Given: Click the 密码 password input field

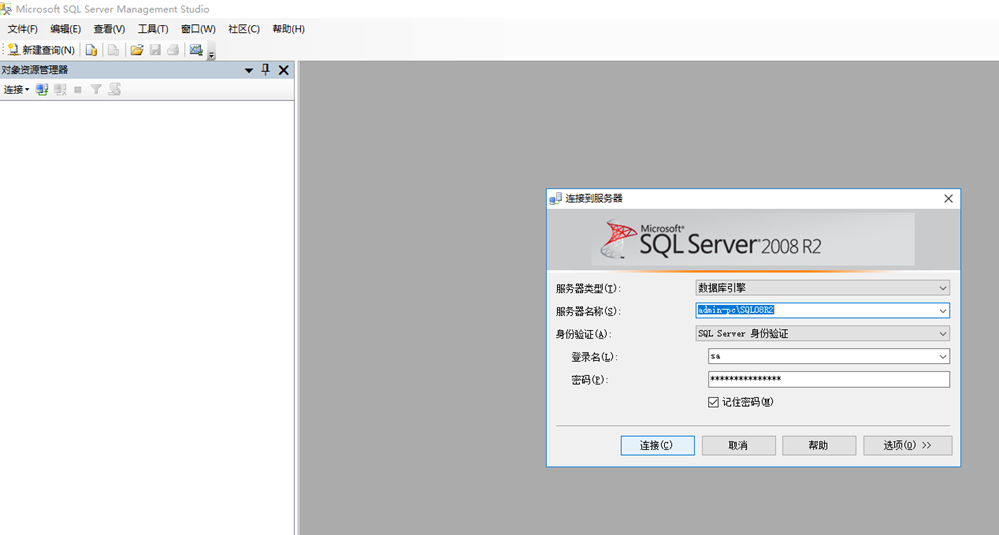Looking at the screenshot, I should pos(828,379).
